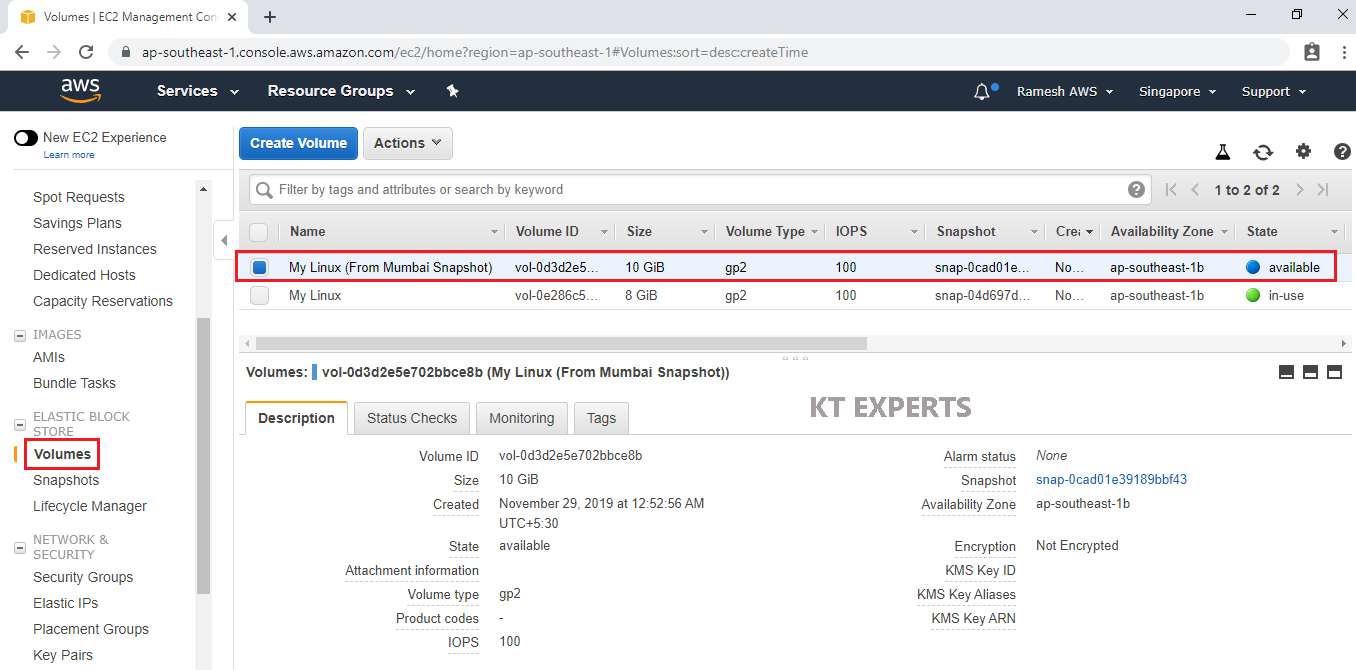Open Name column filter arrow

point(494,232)
